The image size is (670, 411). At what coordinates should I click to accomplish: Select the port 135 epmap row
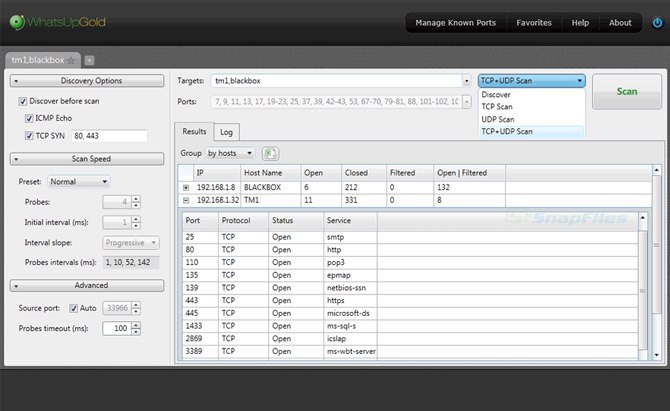click(x=410, y=276)
